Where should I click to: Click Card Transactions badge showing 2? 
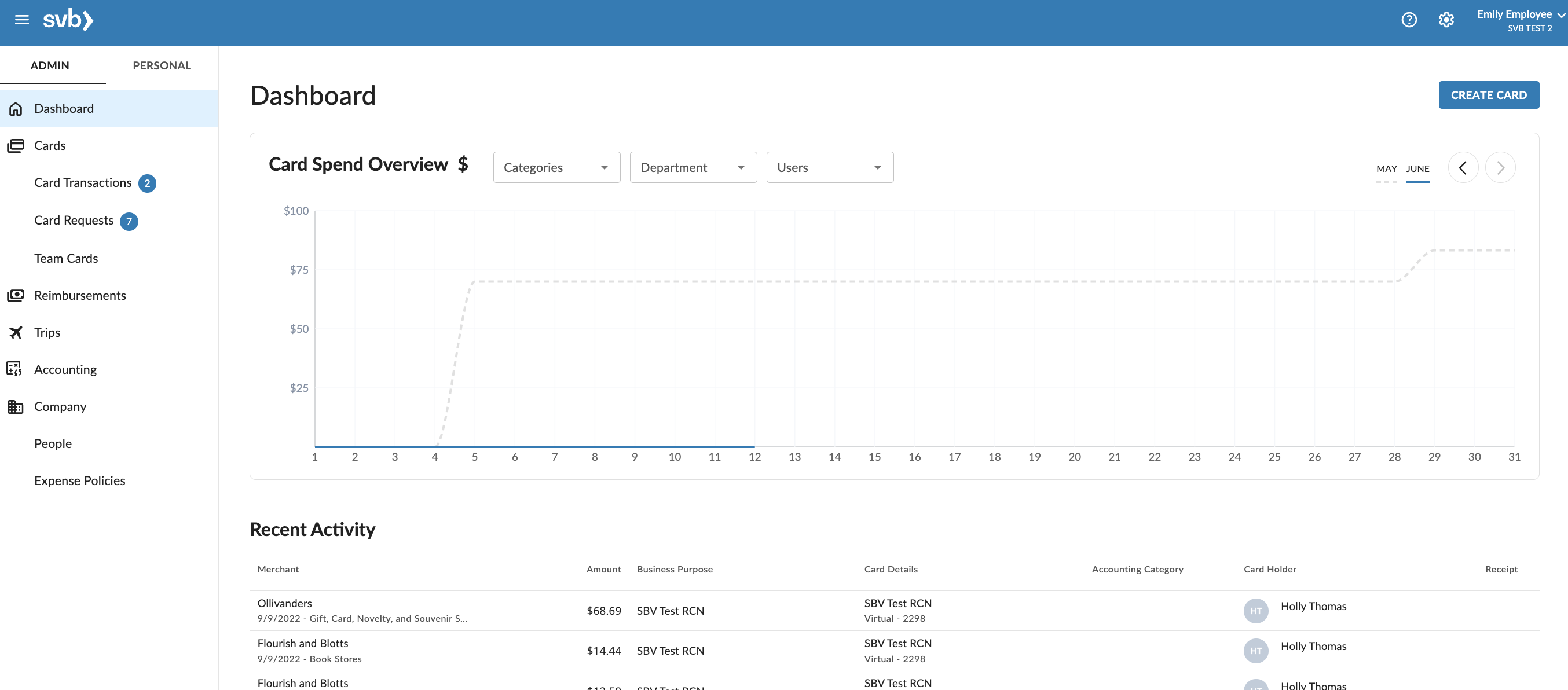[147, 183]
